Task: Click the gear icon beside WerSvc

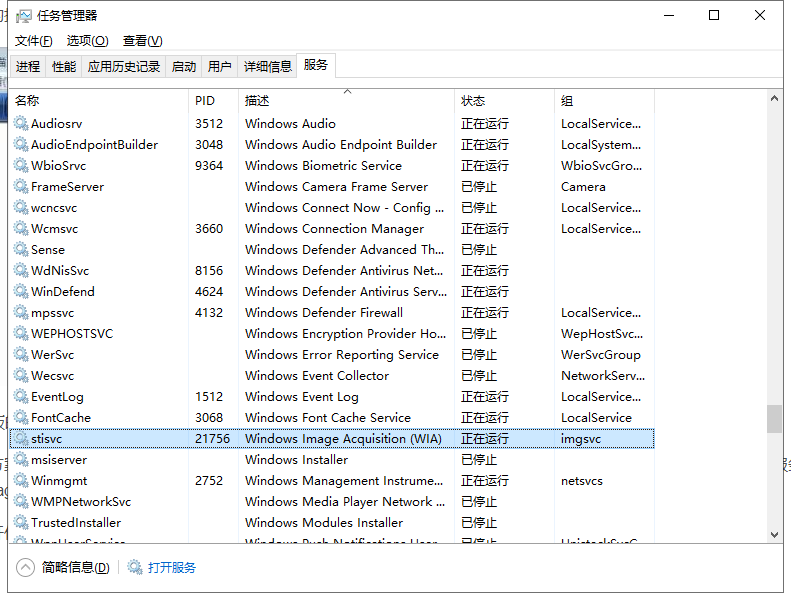Action: tap(21, 354)
